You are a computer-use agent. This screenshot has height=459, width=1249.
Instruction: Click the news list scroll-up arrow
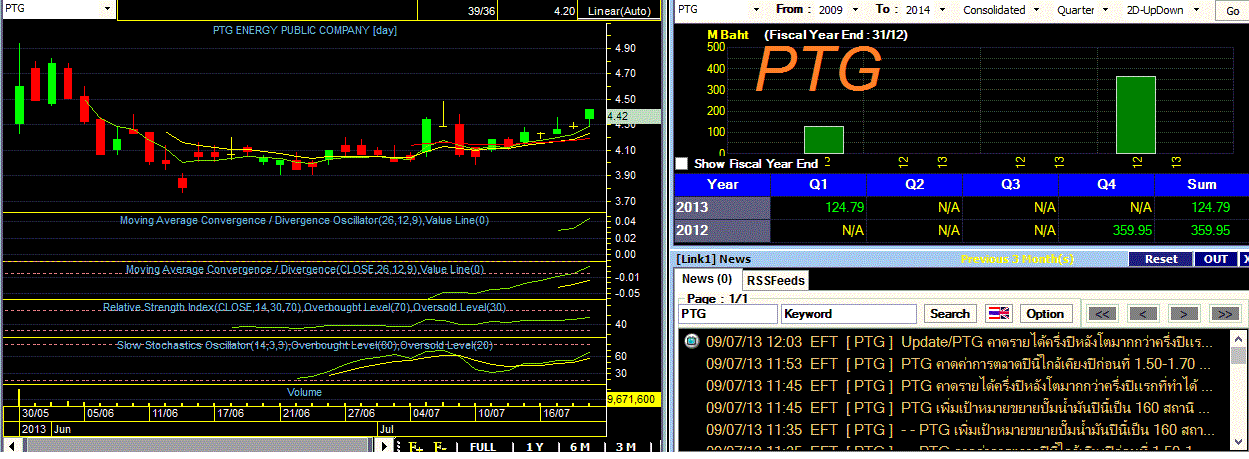(x=1240, y=341)
